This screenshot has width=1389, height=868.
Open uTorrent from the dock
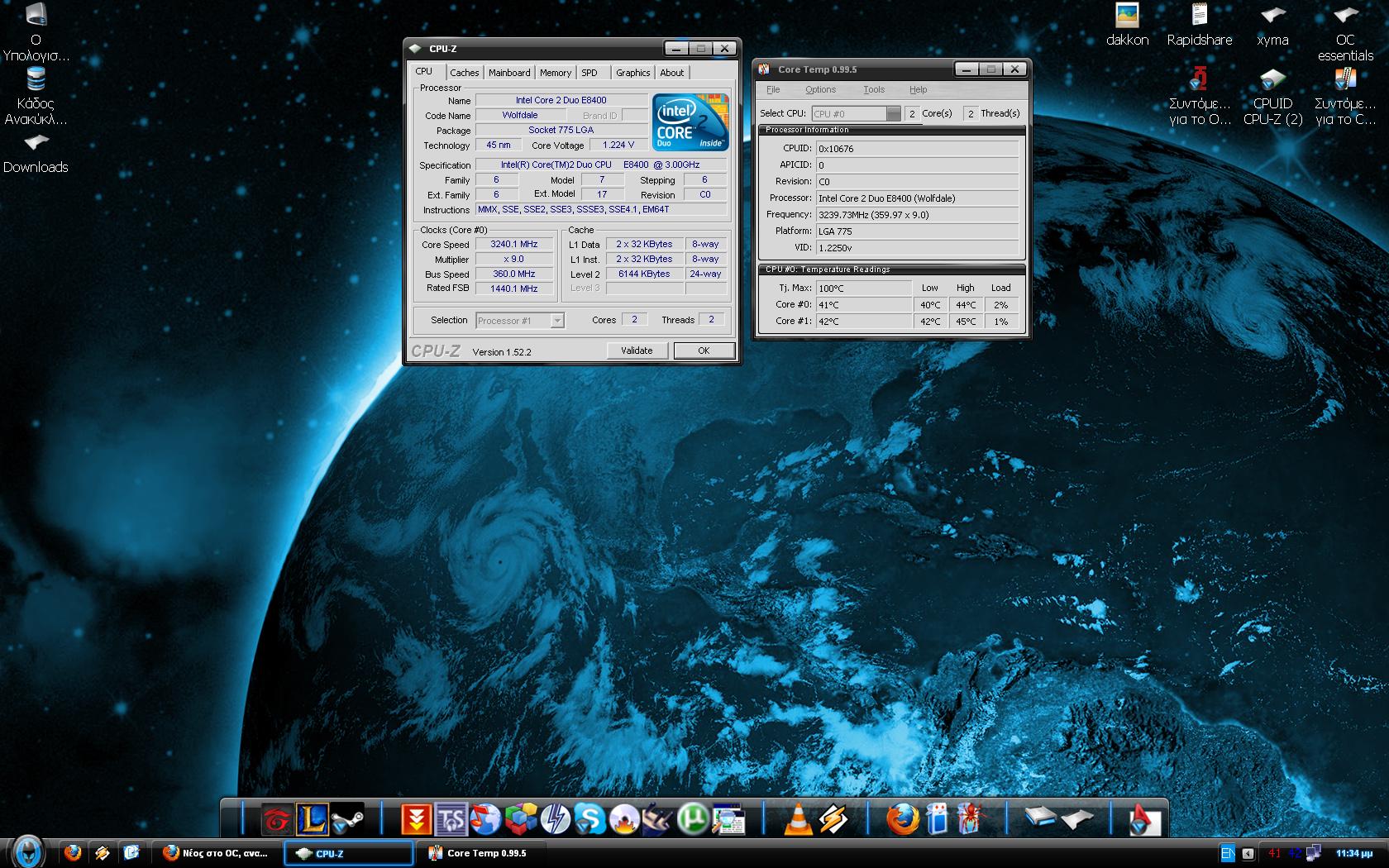693,819
